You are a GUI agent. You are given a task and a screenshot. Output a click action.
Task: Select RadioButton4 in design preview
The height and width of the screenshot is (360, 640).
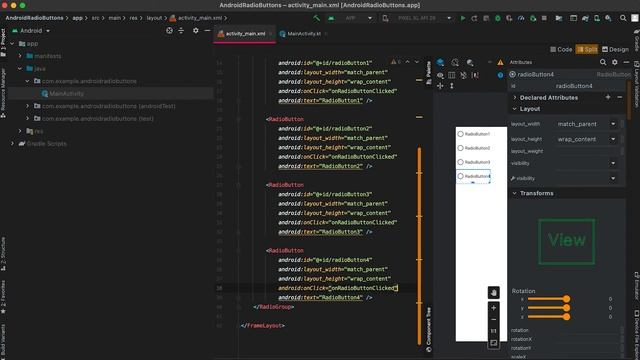tap(473, 176)
